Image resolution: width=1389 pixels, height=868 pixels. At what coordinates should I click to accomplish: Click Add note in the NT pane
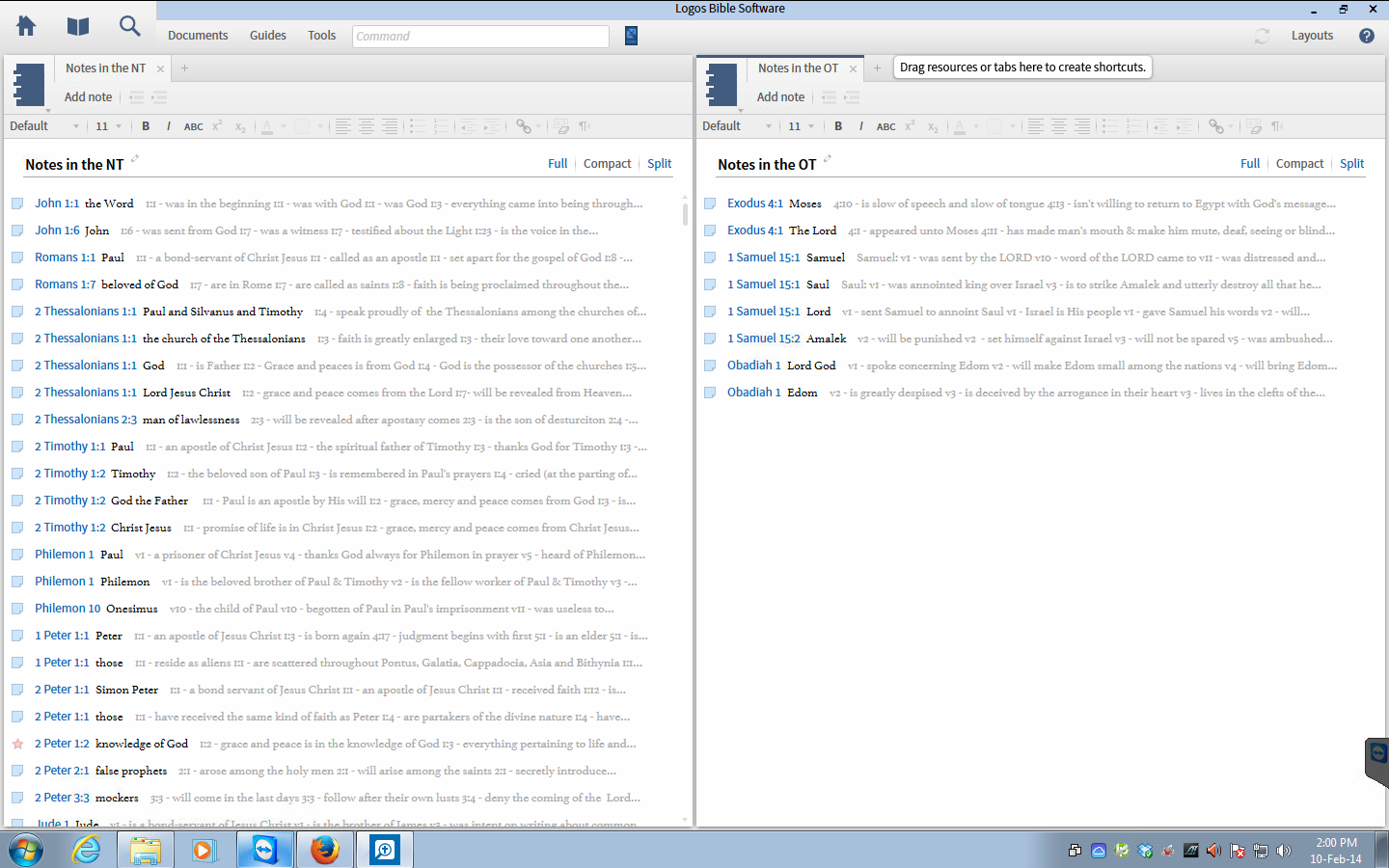[88, 97]
